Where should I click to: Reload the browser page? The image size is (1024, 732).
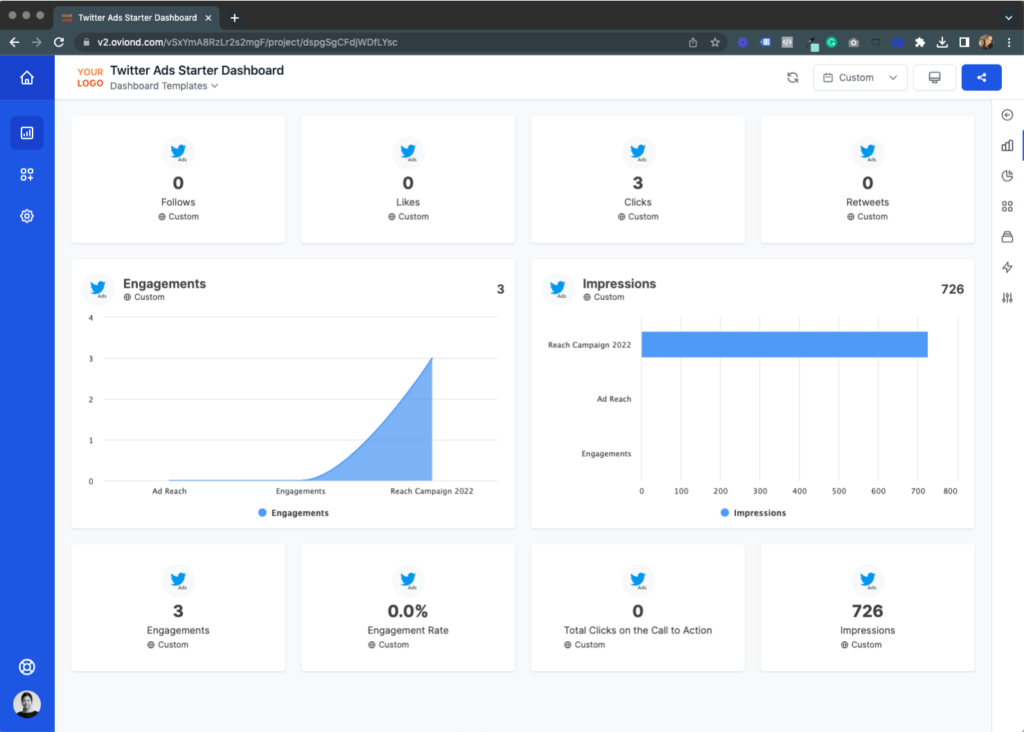pyautogui.click(x=59, y=42)
